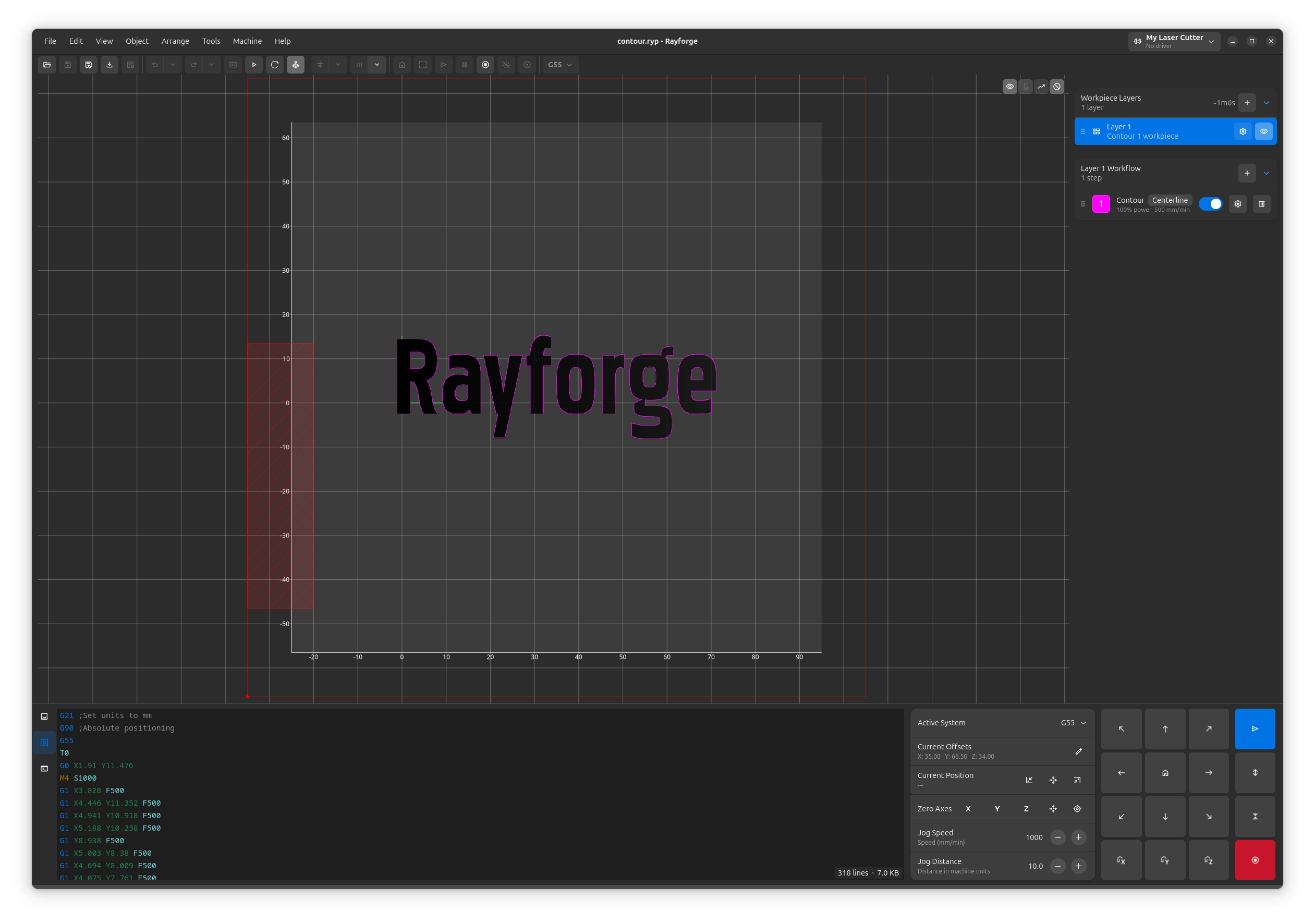
Task: Open the Contour step settings gear
Action: pos(1238,203)
